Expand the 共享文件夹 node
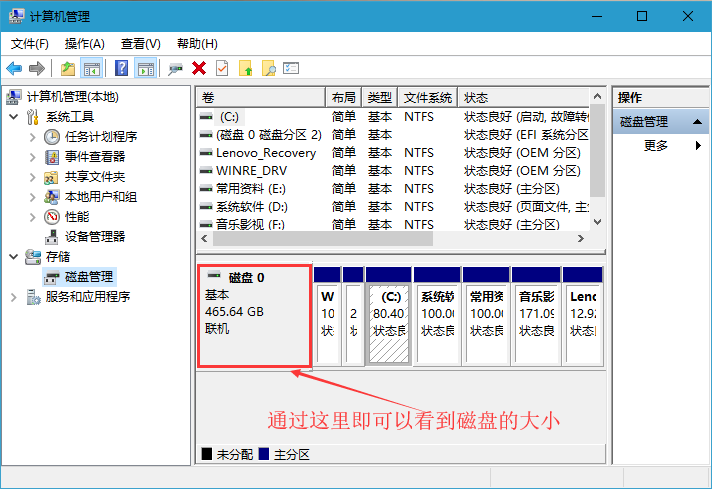Viewport: 712px width, 489px height. click(x=32, y=177)
